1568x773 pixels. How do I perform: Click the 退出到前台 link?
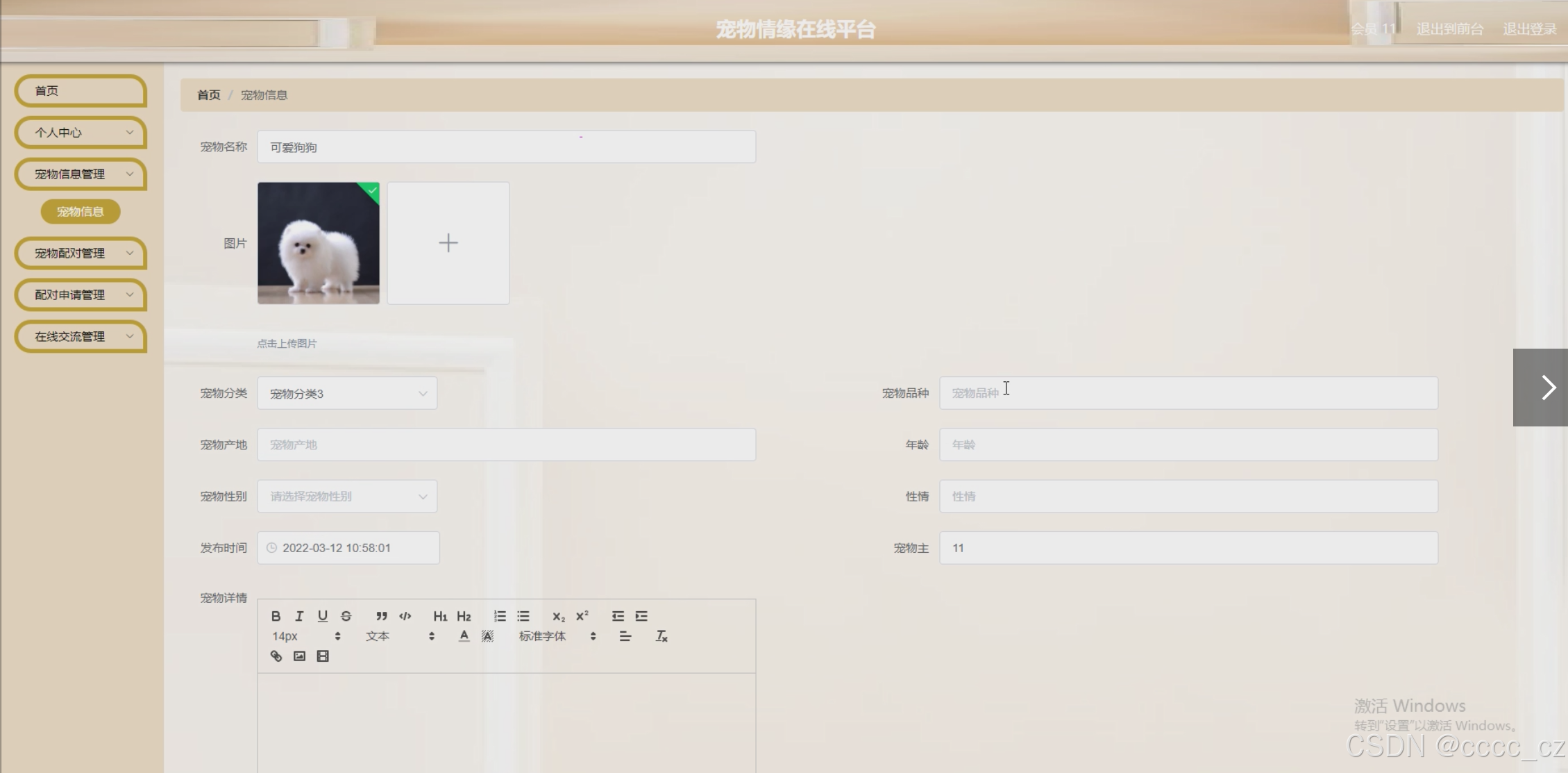[1449, 29]
